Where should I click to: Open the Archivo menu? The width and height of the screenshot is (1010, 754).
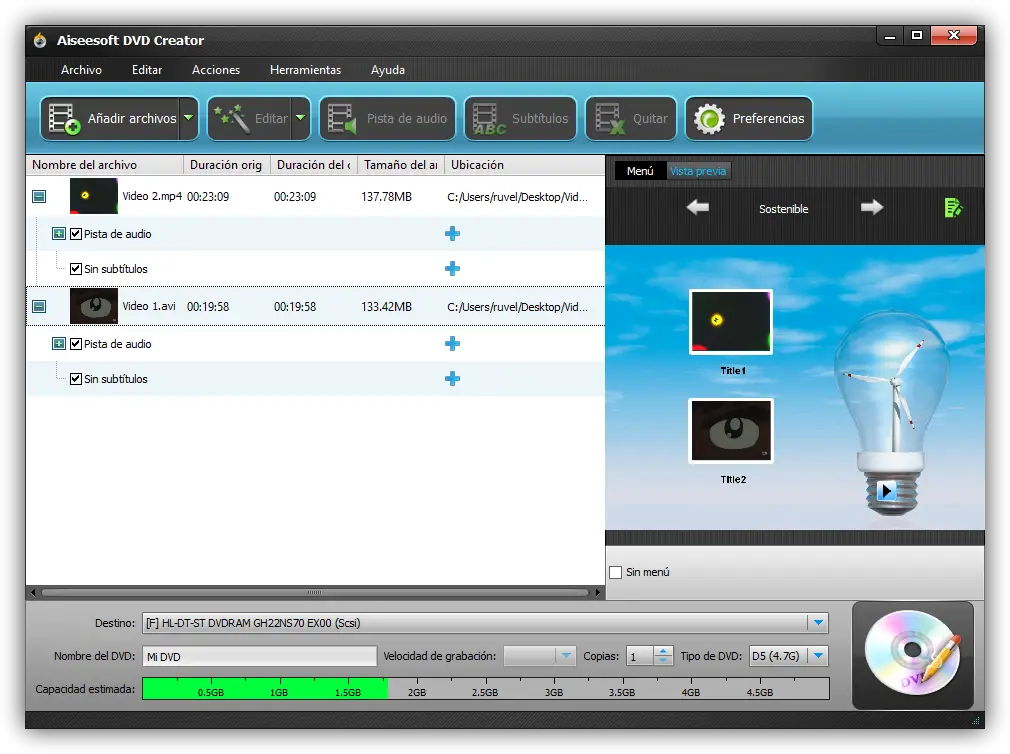click(81, 70)
